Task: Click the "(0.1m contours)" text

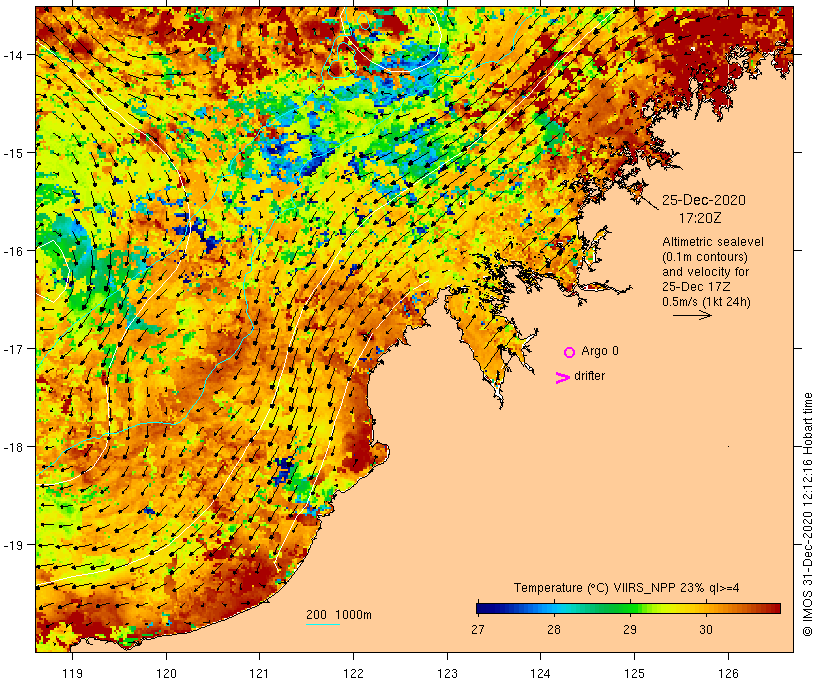Action: 705,257
